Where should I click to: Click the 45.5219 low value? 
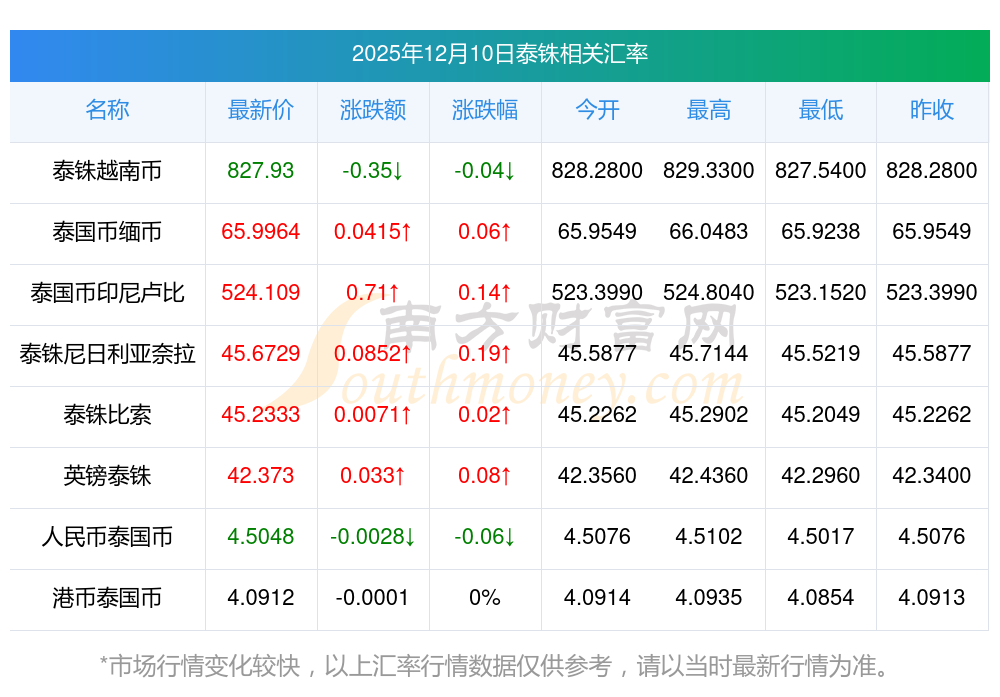click(821, 353)
